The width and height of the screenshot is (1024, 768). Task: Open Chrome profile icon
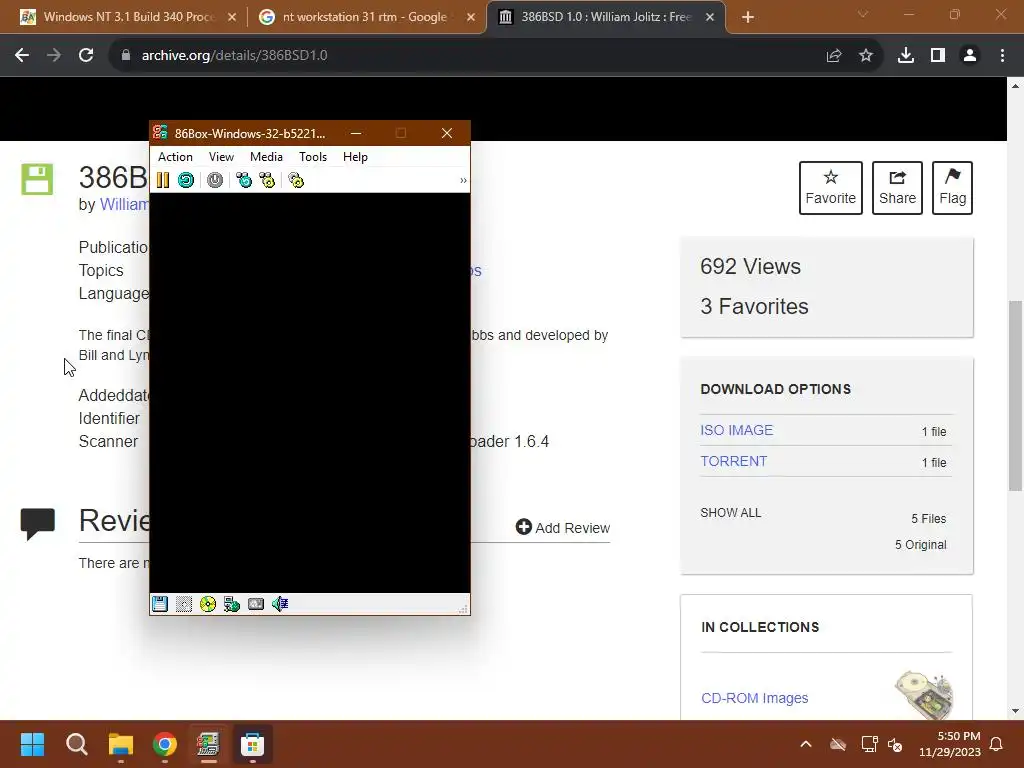970,56
